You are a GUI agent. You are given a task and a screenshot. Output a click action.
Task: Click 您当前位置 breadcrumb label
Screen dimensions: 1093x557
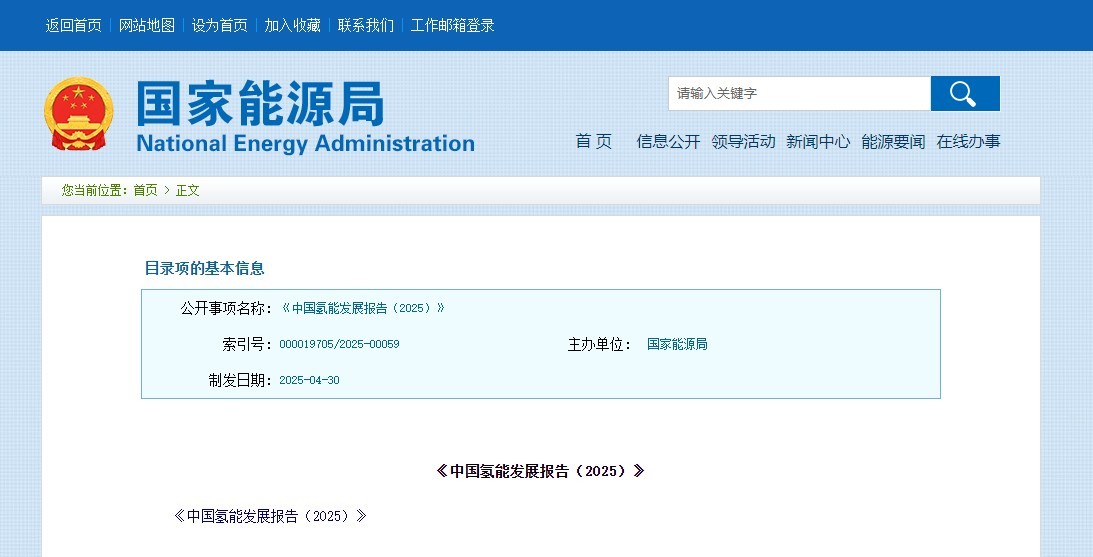[94, 190]
